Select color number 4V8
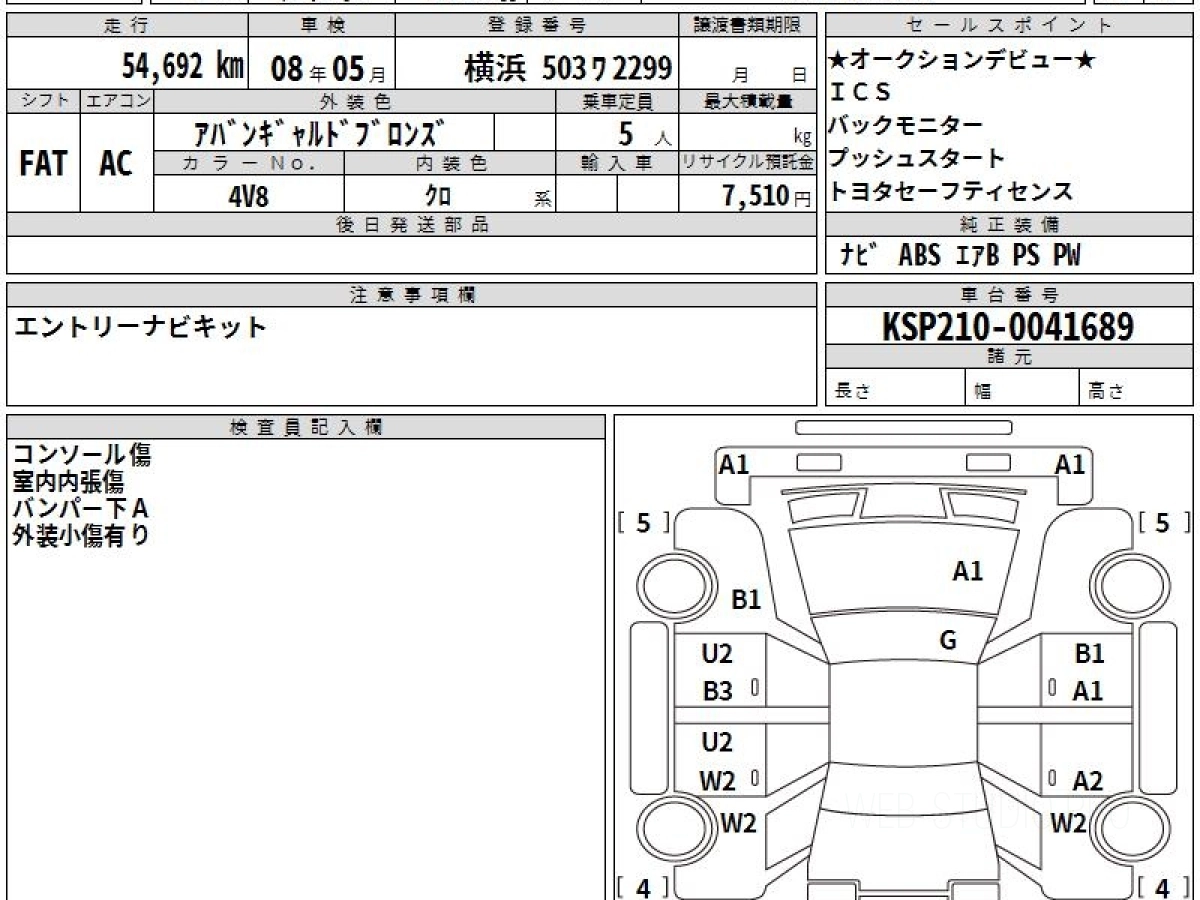Viewport: 1200px width, 900px height. tap(248, 196)
